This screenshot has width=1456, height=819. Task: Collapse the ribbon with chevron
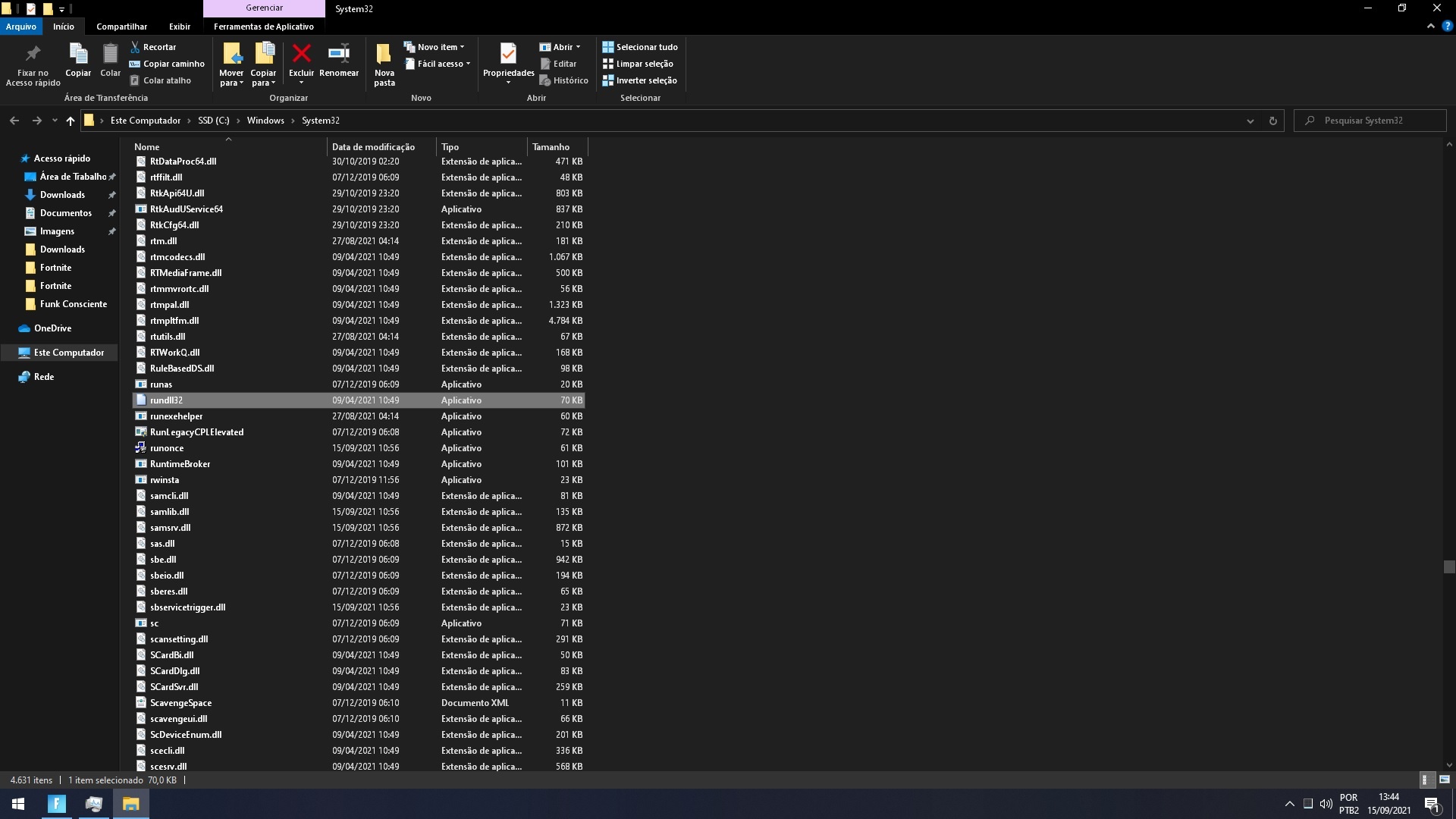click(x=1430, y=26)
